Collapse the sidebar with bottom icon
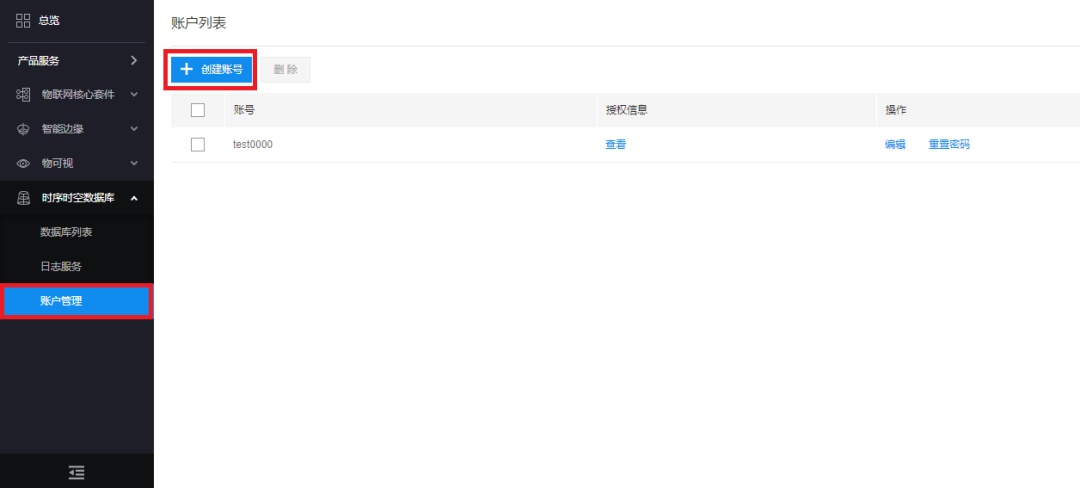 tap(76, 472)
